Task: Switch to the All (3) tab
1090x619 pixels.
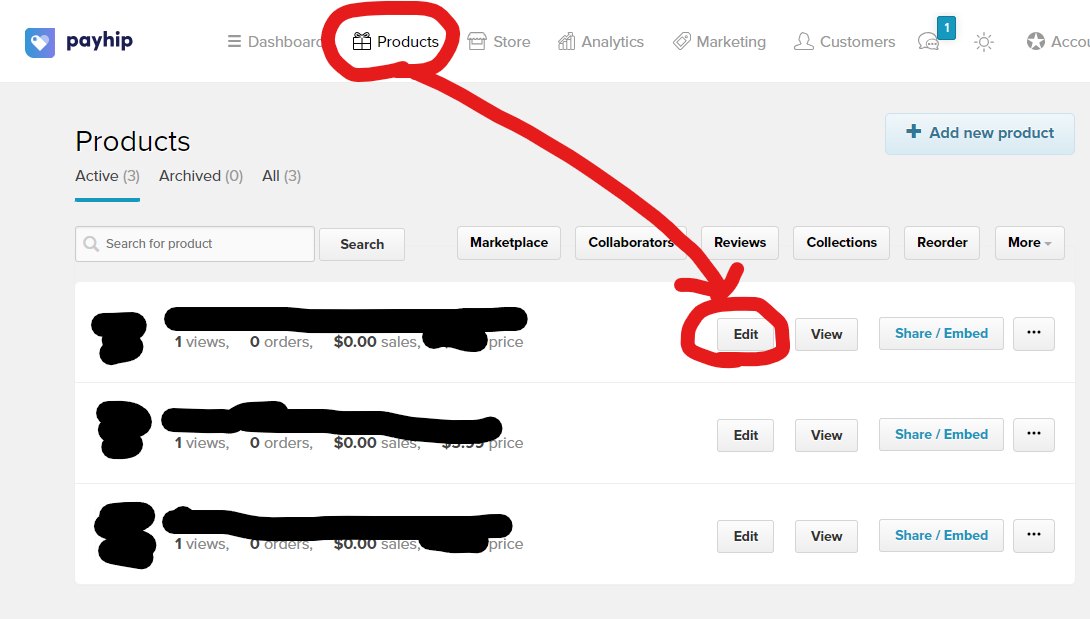Action: coord(281,176)
